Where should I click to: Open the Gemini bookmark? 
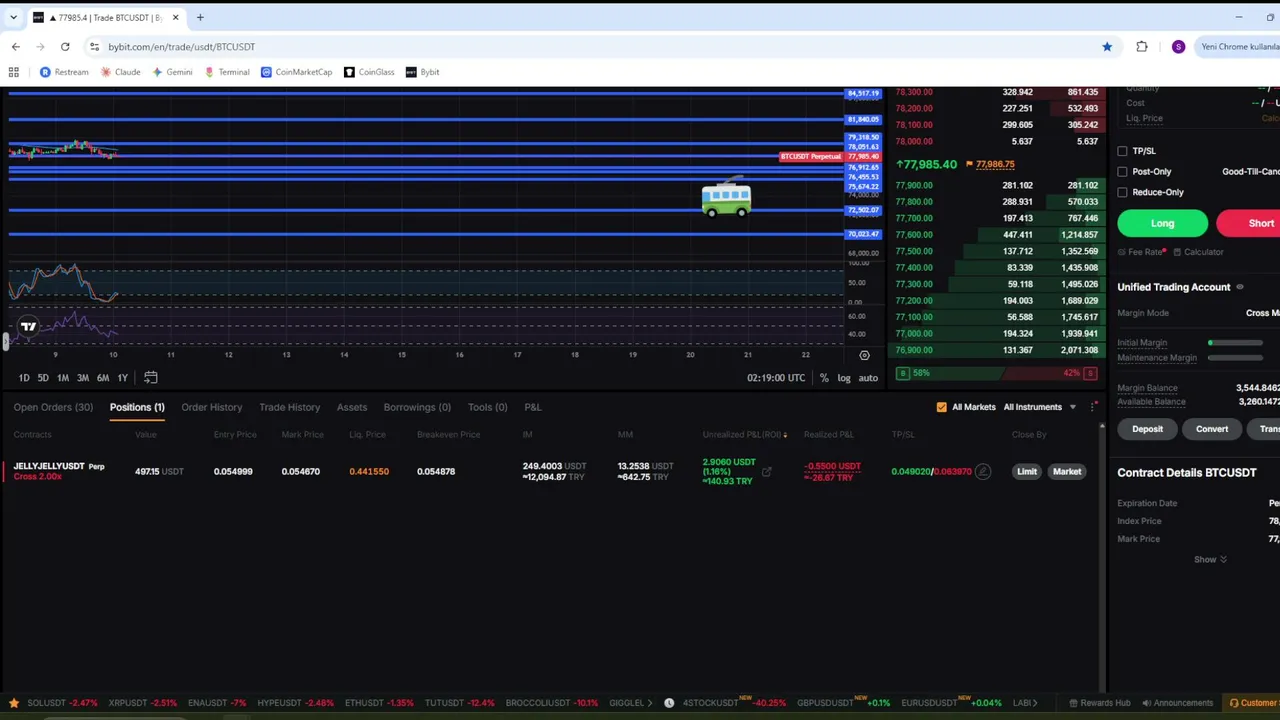point(172,72)
